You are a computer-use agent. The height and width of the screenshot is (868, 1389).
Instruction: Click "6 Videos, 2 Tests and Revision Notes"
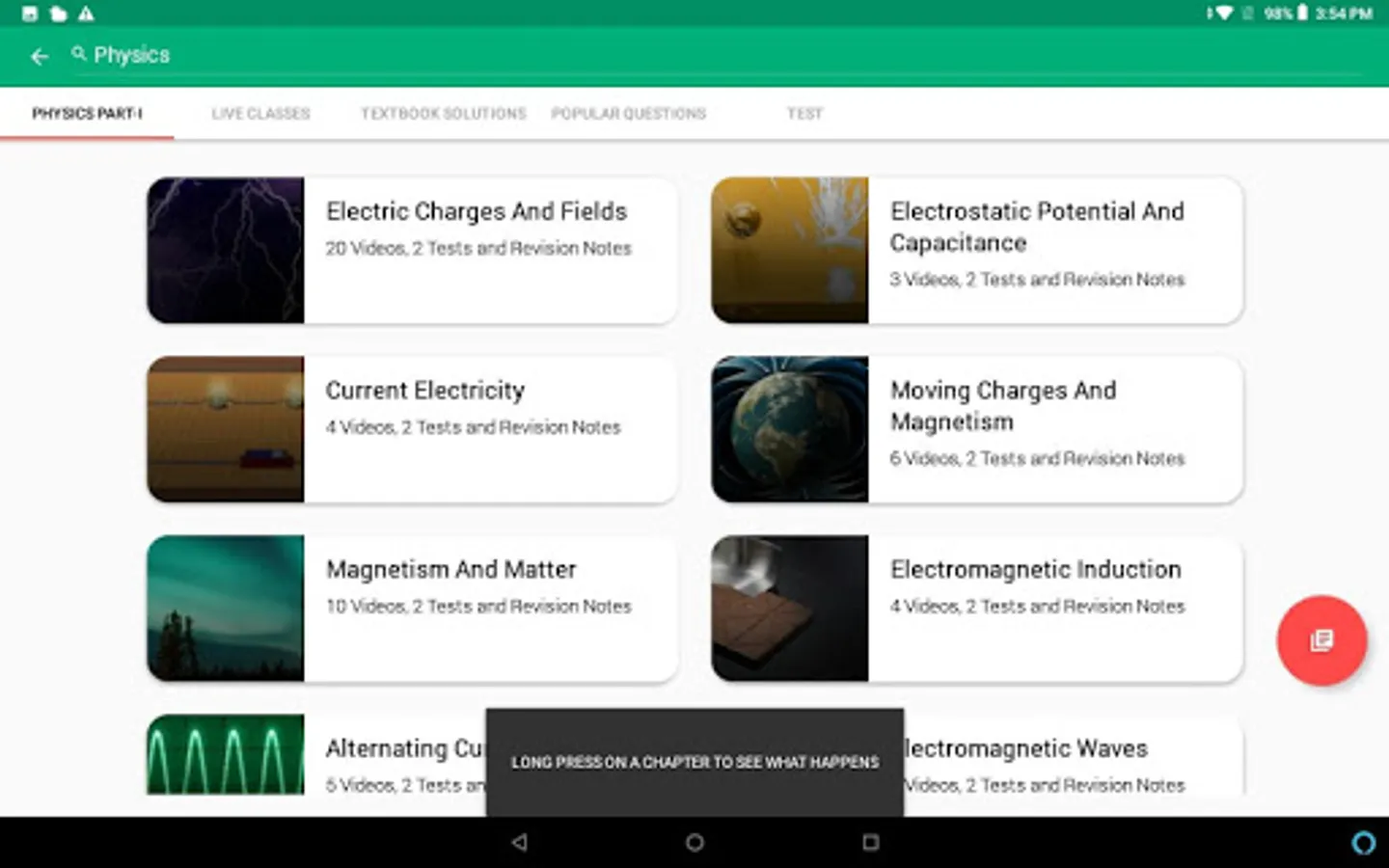pos(1037,459)
